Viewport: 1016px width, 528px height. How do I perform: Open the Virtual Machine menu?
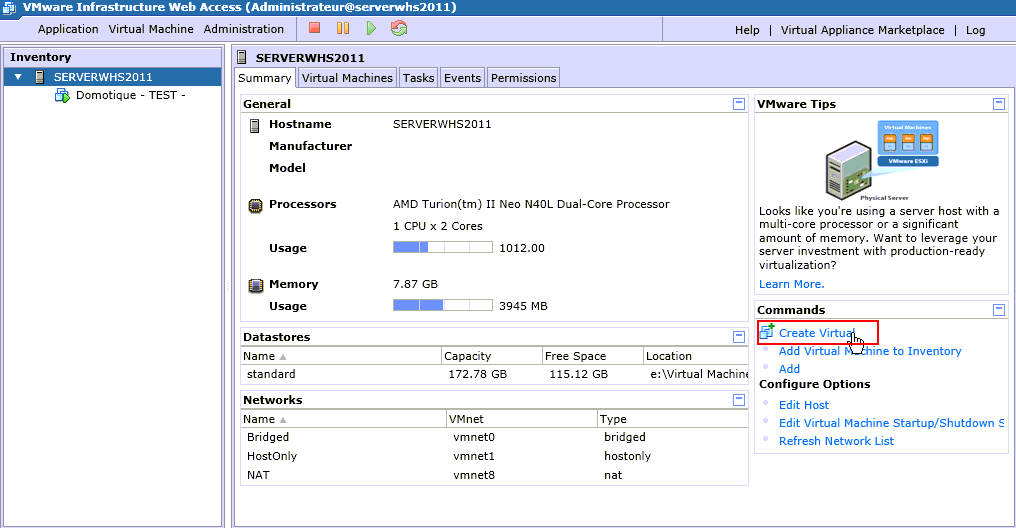click(x=151, y=29)
